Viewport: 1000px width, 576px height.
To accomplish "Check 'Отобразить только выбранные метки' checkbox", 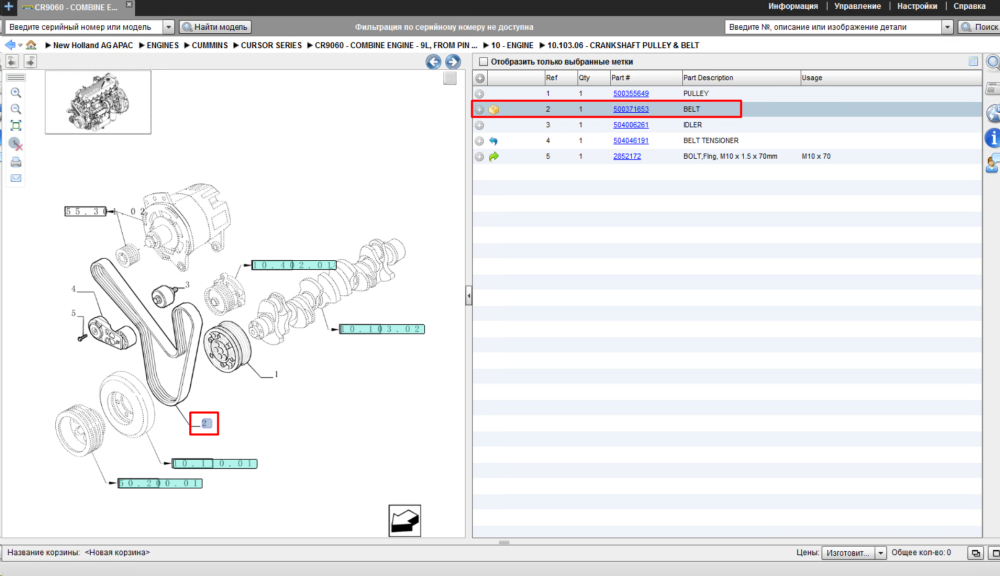I will [483, 62].
